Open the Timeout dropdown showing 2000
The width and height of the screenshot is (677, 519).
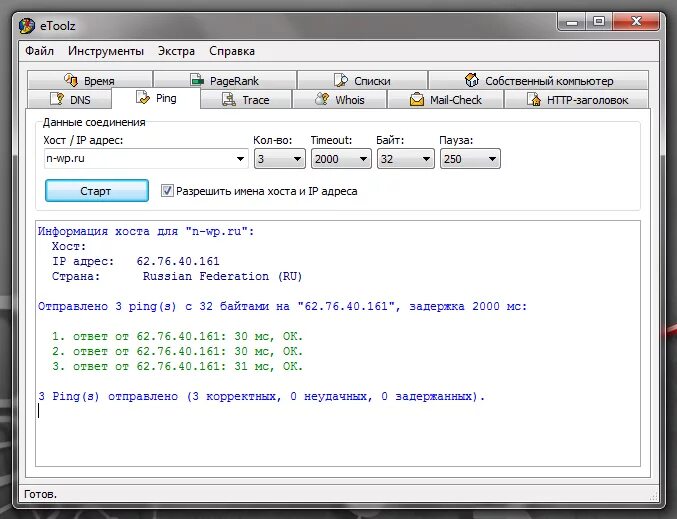pos(341,159)
